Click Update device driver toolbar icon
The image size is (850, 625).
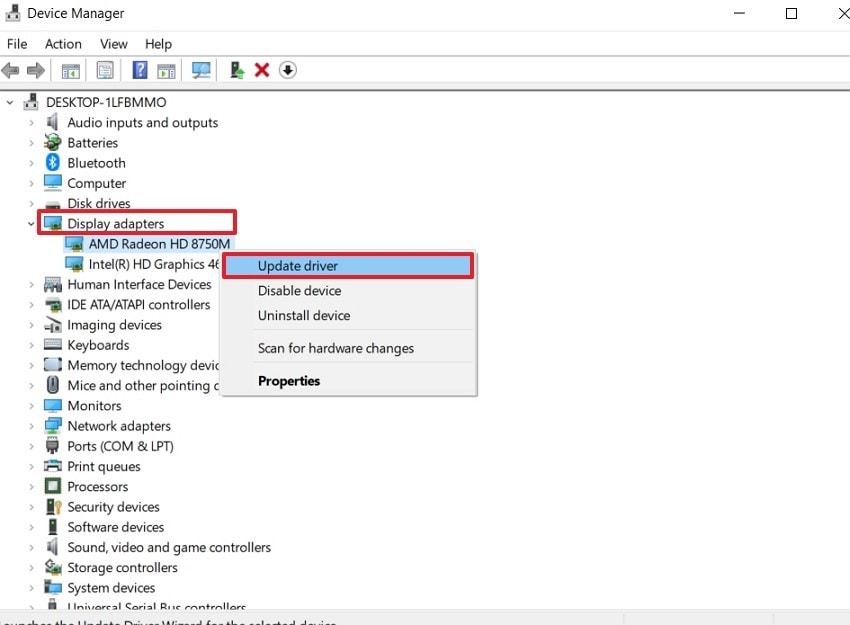[x=237, y=70]
